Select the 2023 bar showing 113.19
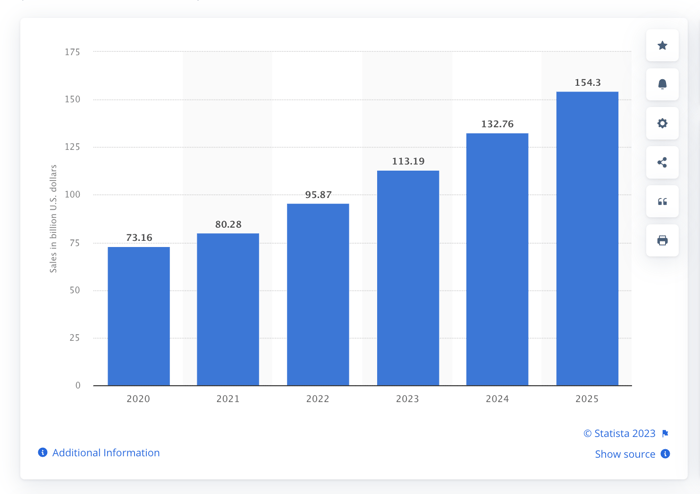 pos(408,278)
